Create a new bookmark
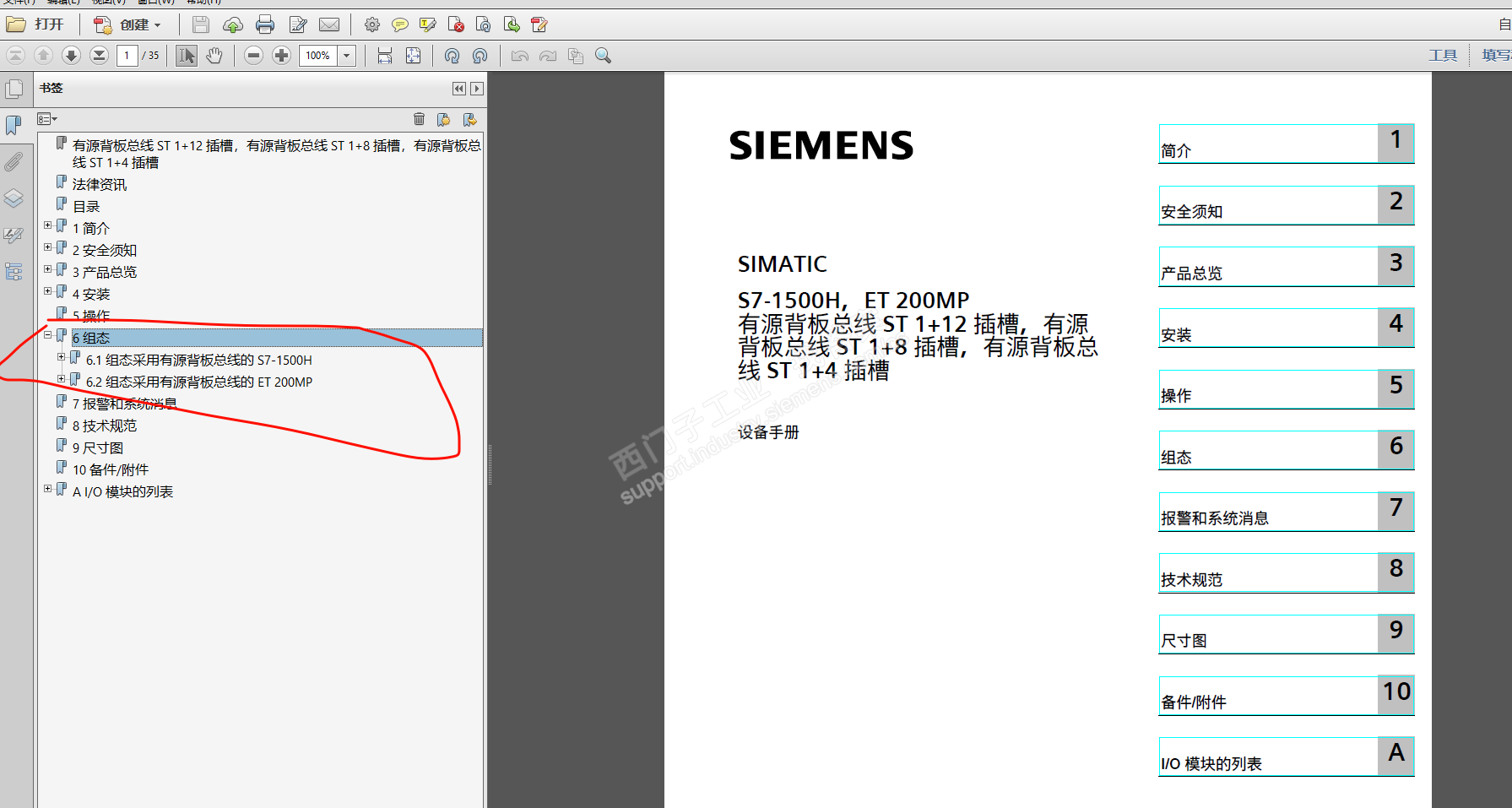 tap(443, 119)
